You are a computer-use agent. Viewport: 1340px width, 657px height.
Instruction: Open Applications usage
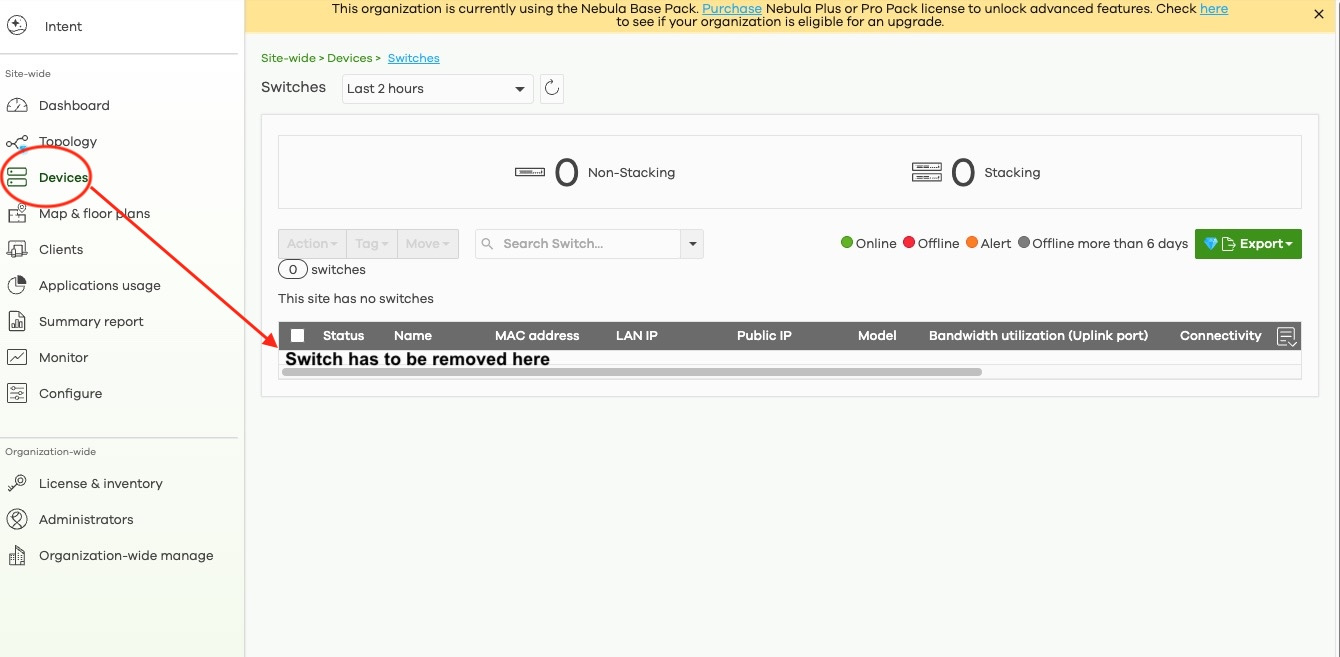tap(100, 285)
